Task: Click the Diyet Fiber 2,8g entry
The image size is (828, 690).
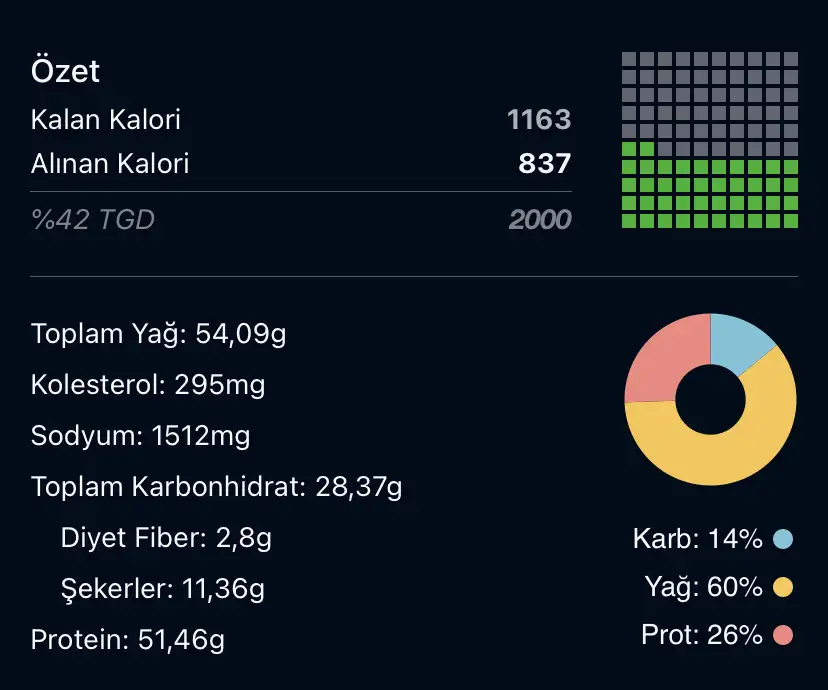Action: 166,538
